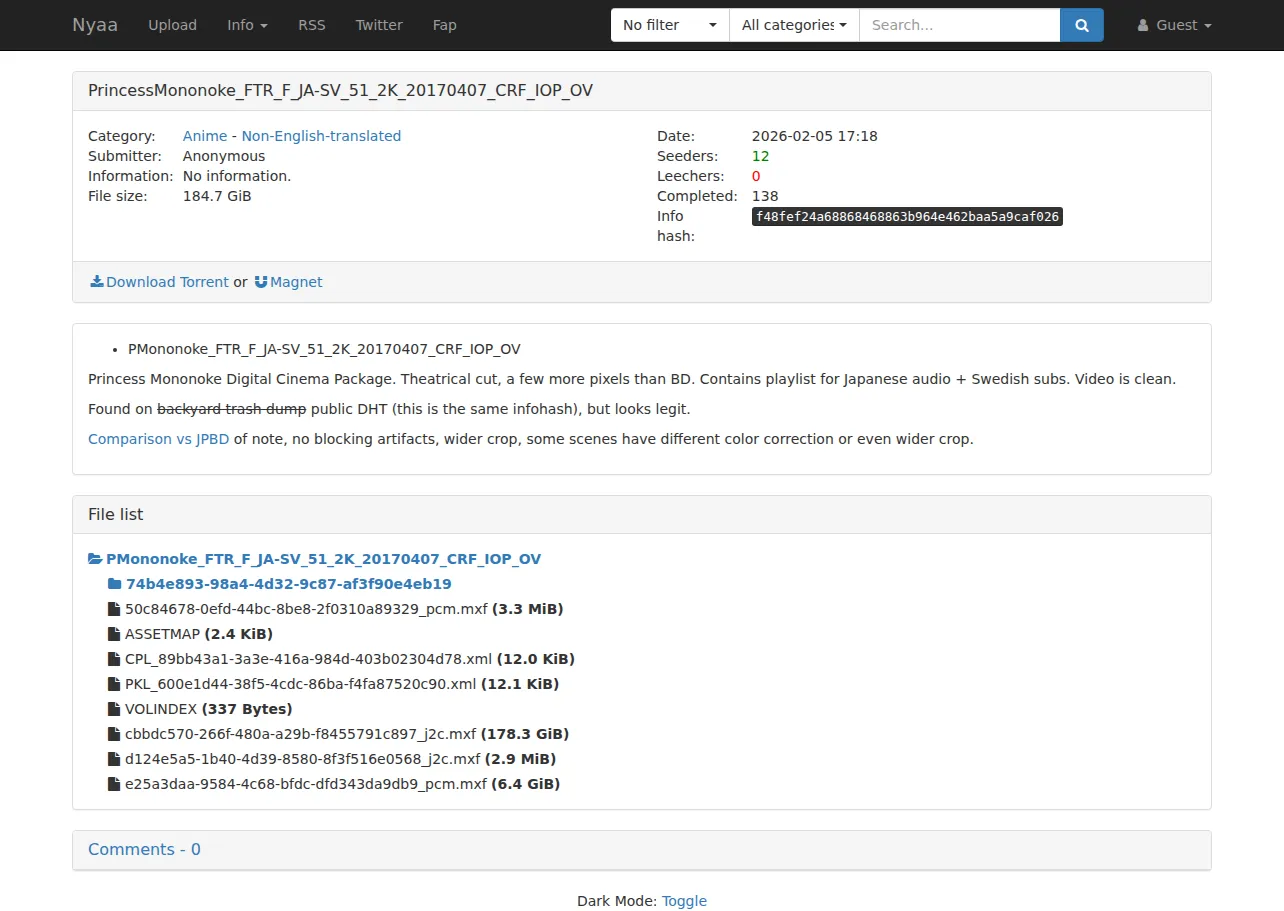This screenshot has width=1284, height=911.
Task: Click file icon beside CPL_89bb43a1 xml
Action: (x=114, y=659)
